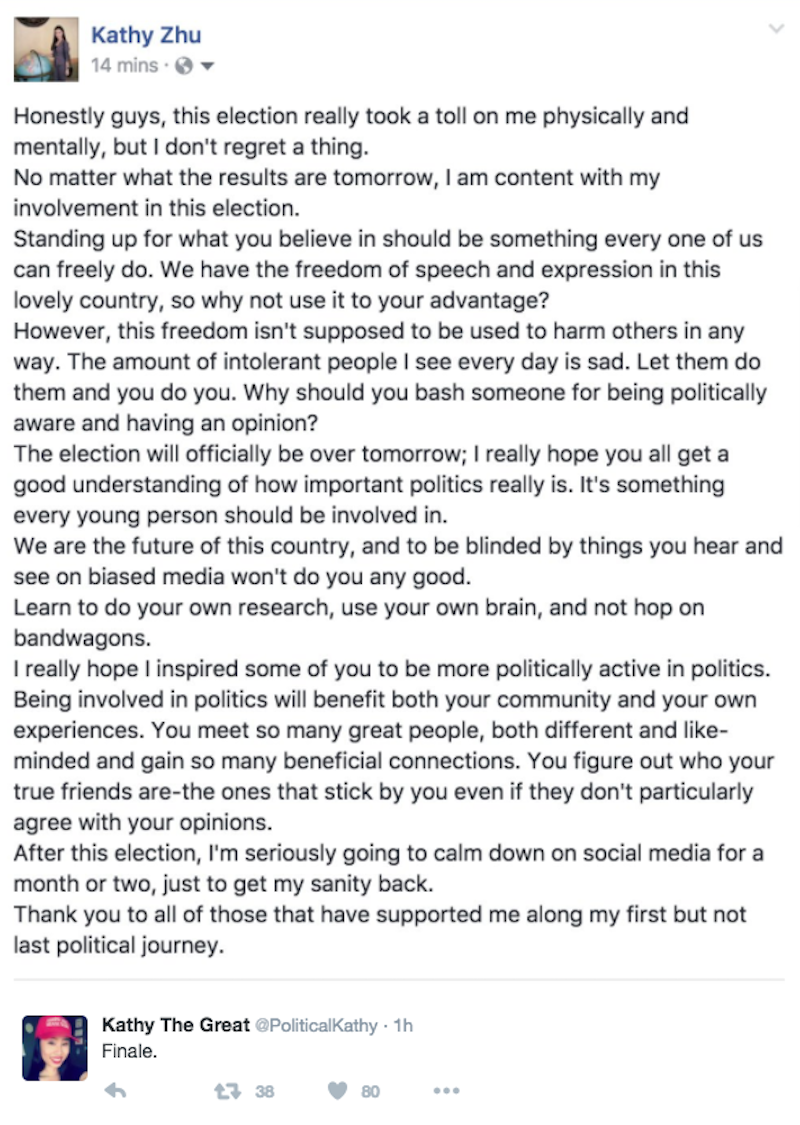Screen dimensions: 800x1125
Task: Open the Kathy The Great display name
Action: (176, 1025)
